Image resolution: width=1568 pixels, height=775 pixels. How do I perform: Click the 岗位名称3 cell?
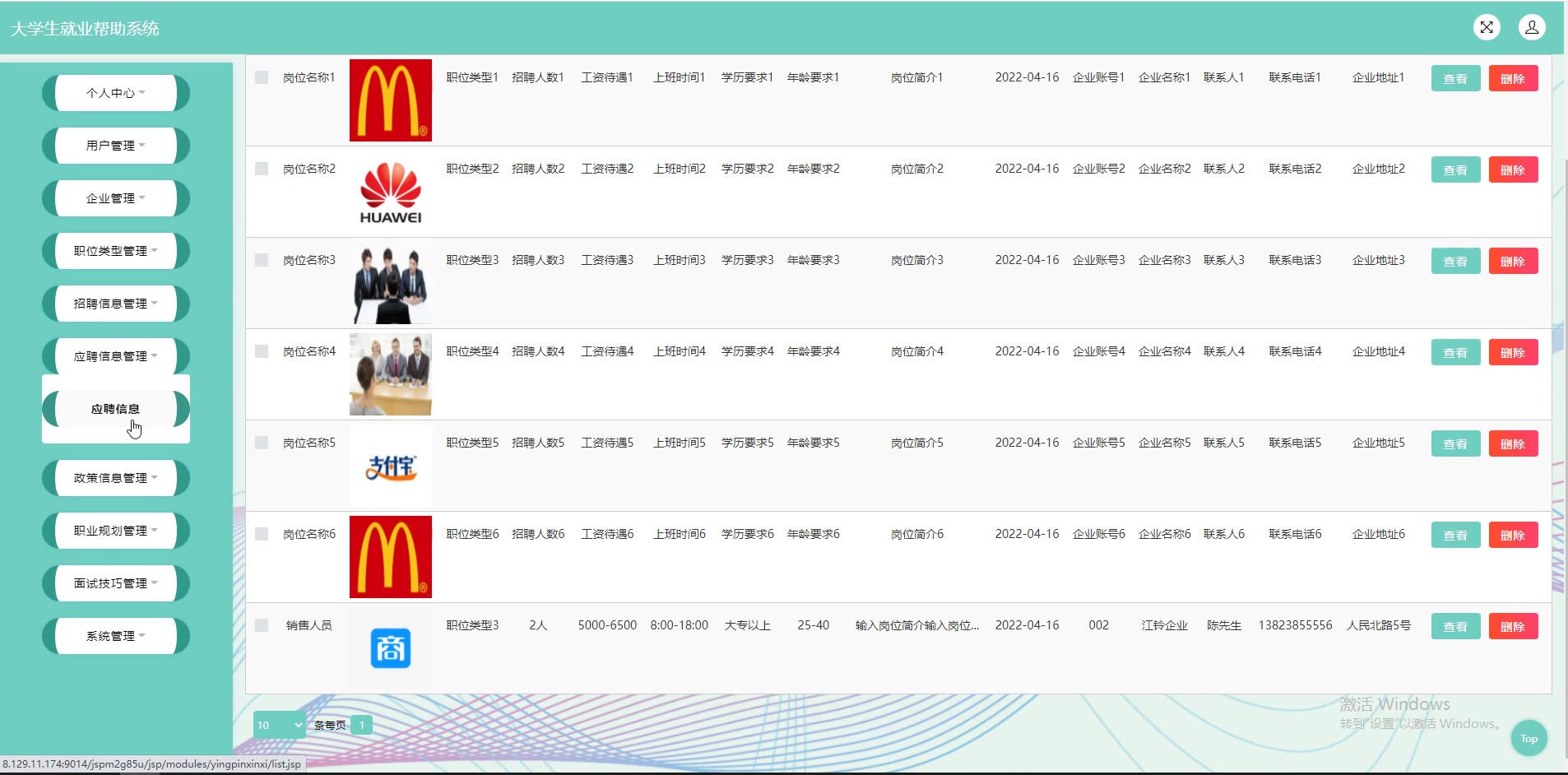tap(309, 260)
